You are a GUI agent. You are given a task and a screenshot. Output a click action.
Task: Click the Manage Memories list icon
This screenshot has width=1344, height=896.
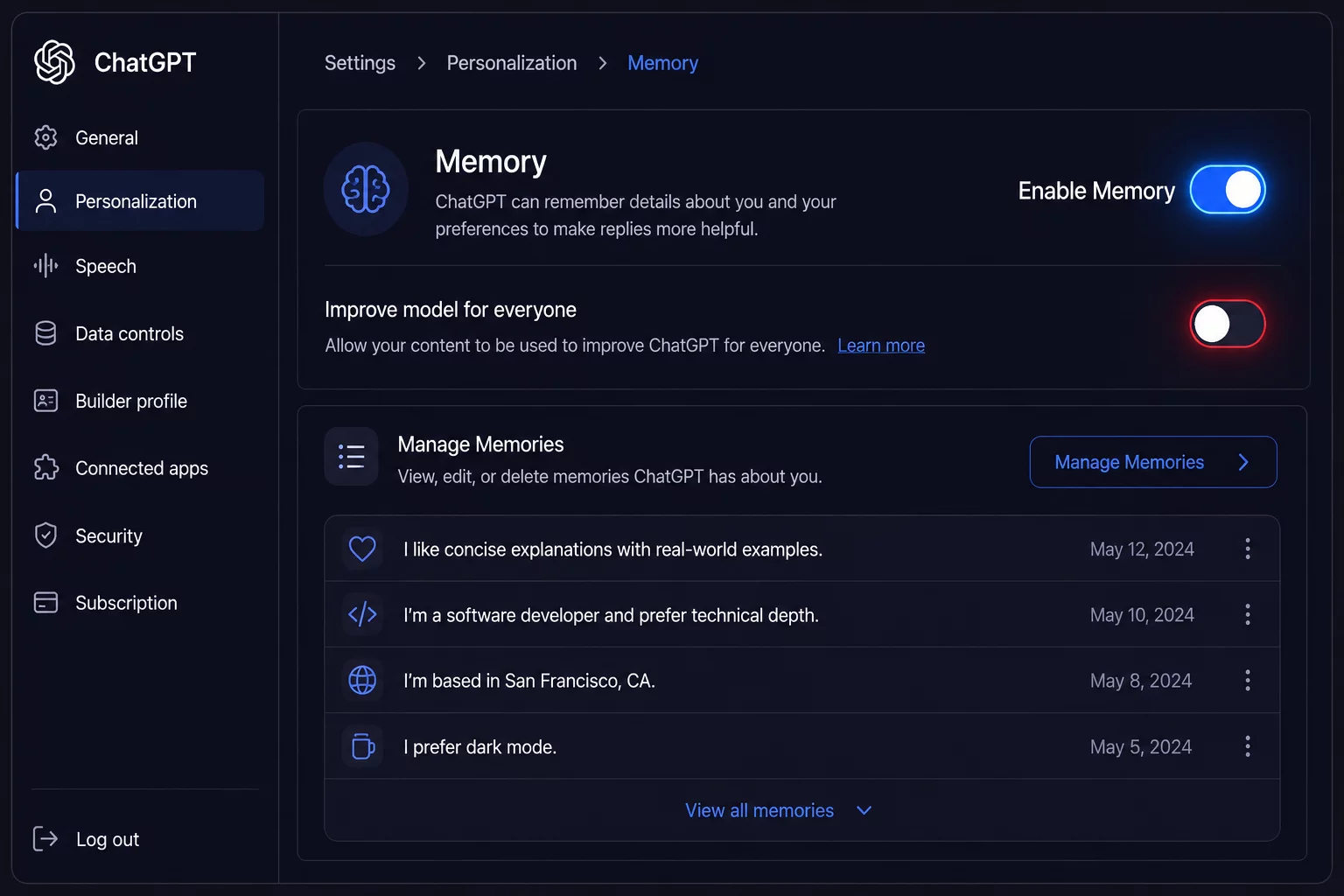click(x=351, y=456)
